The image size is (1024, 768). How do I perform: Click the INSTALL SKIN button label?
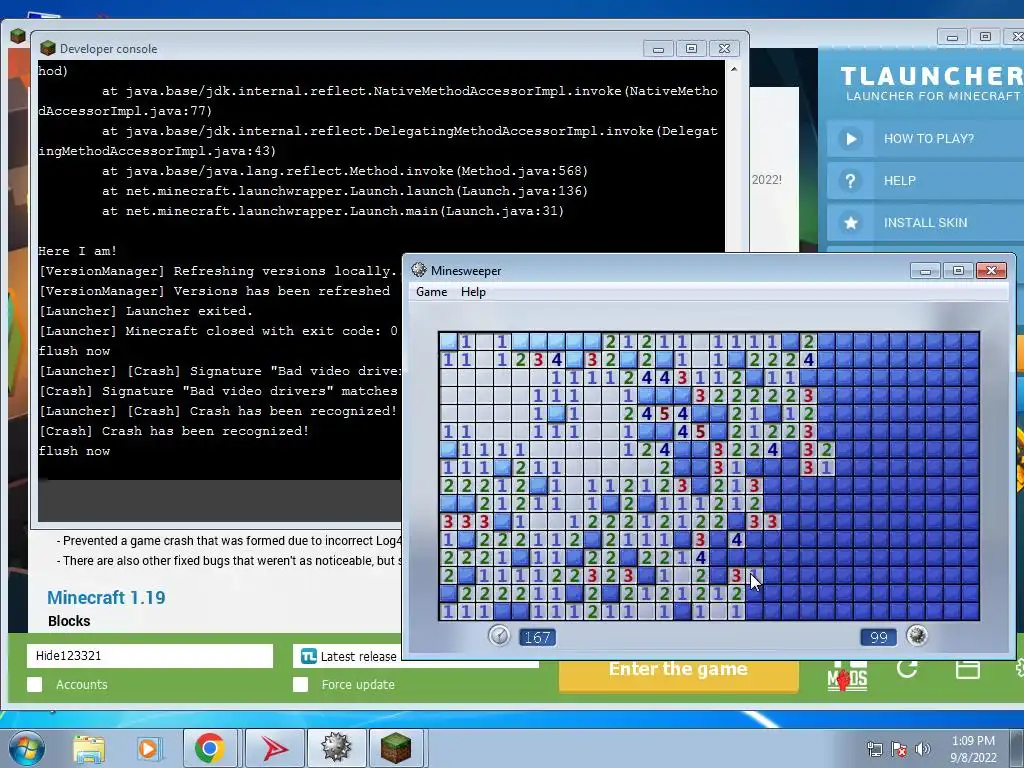point(925,223)
